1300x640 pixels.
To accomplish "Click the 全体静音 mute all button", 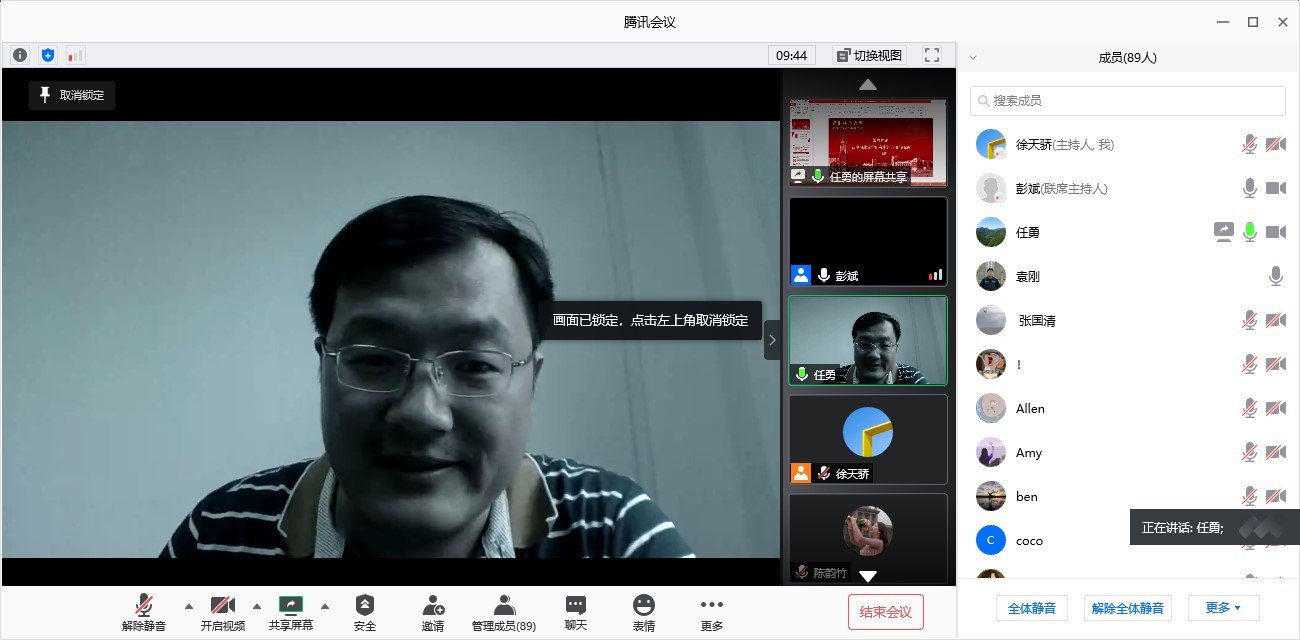I will pos(1032,607).
